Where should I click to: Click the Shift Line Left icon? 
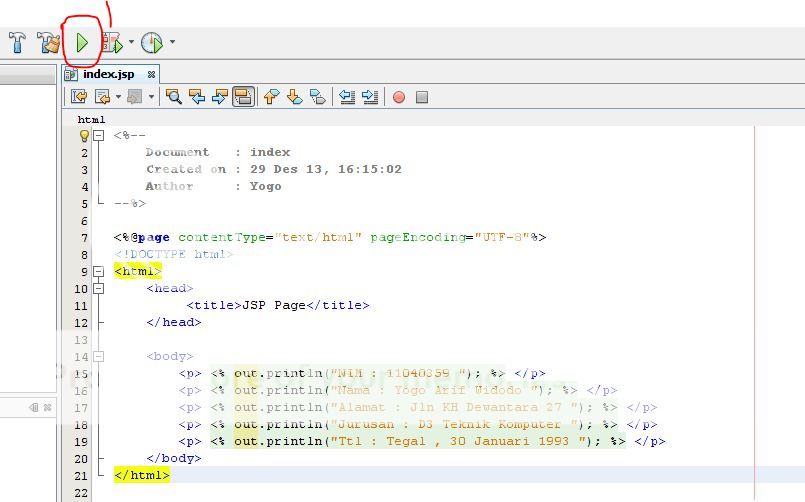click(347, 97)
